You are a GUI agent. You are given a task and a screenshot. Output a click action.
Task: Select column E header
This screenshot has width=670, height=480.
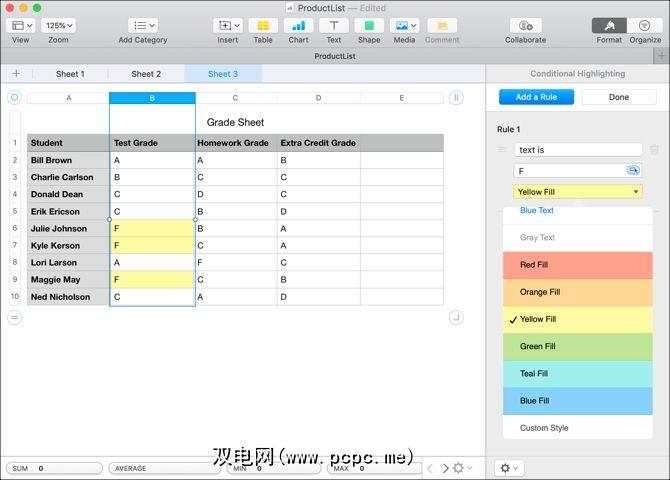(402, 98)
